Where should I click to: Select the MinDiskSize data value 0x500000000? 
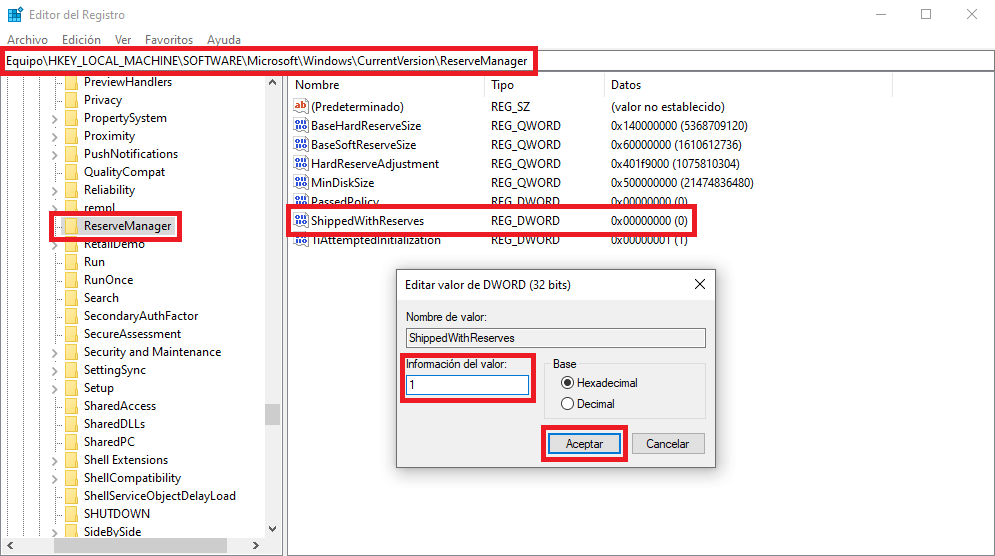click(682, 183)
